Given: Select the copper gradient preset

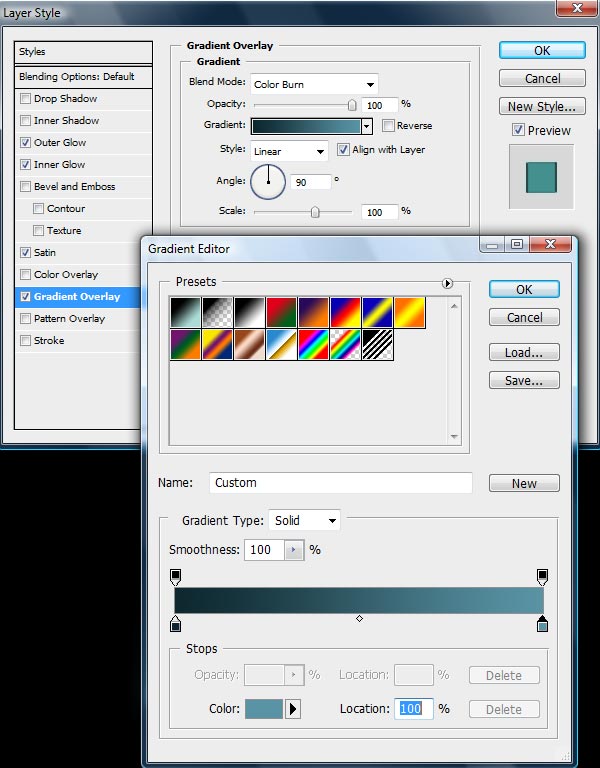Looking at the screenshot, I should tap(249, 344).
